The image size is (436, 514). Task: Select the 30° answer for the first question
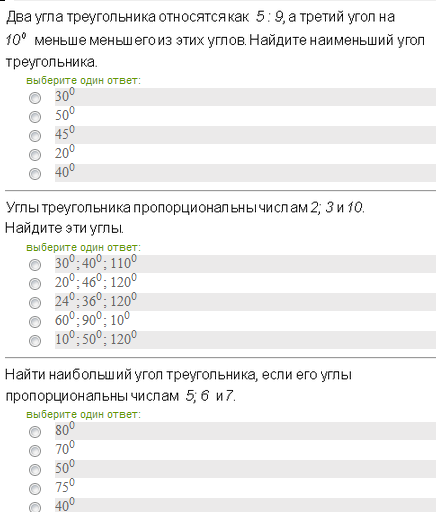(x=35, y=98)
